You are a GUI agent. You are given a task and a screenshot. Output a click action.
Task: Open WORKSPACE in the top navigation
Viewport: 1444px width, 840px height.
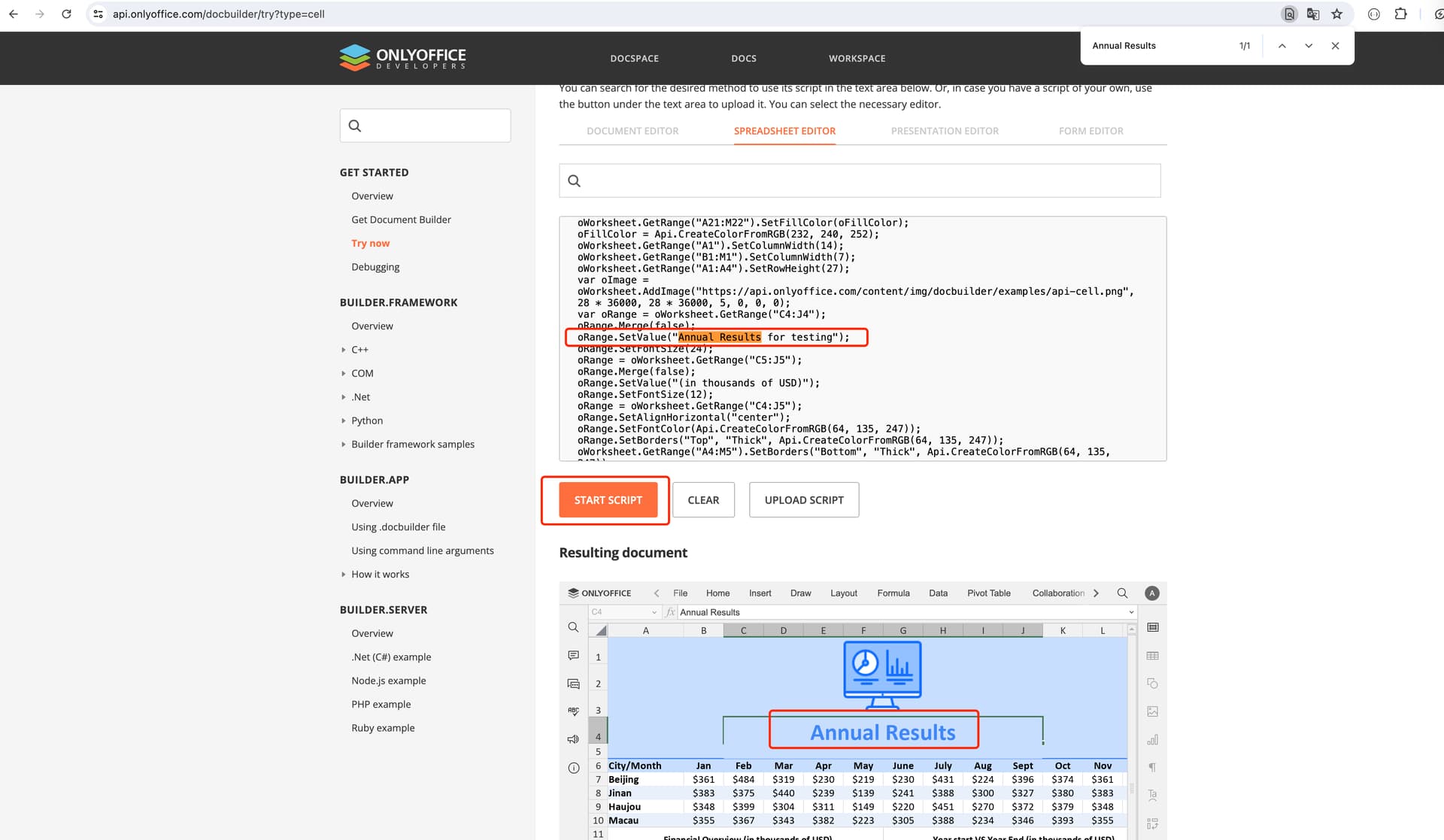click(857, 59)
